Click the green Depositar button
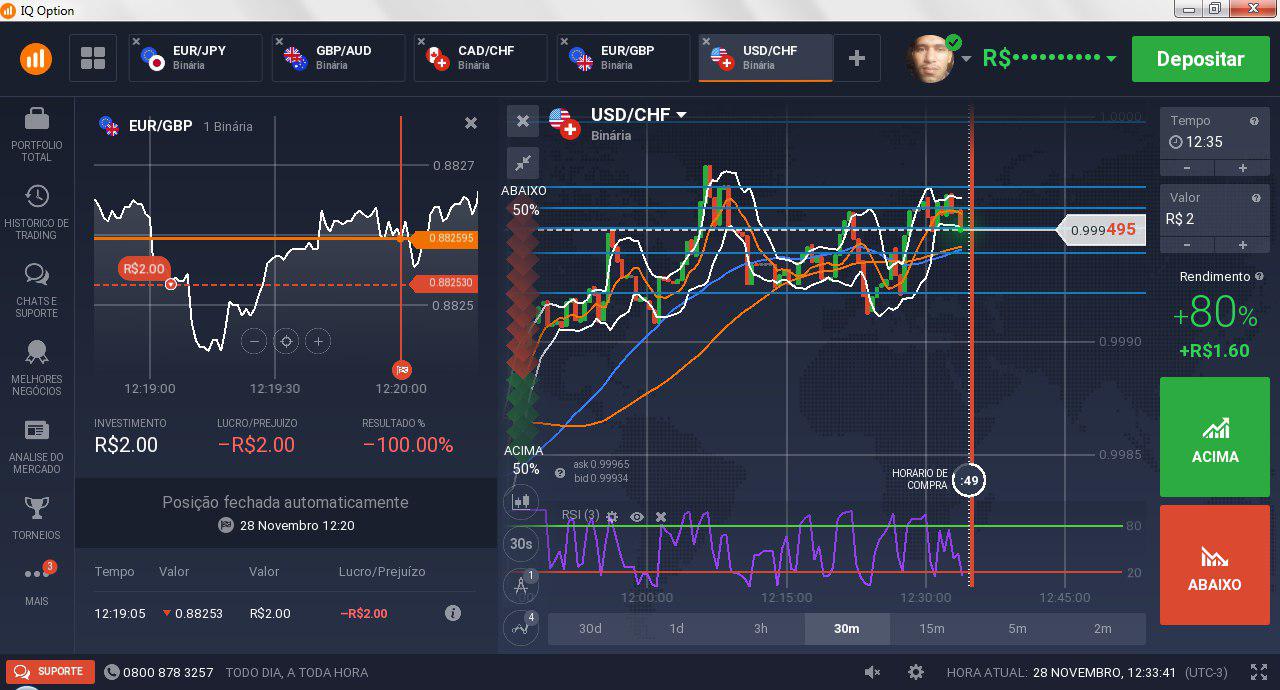This screenshot has height=690, width=1280. click(1200, 59)
